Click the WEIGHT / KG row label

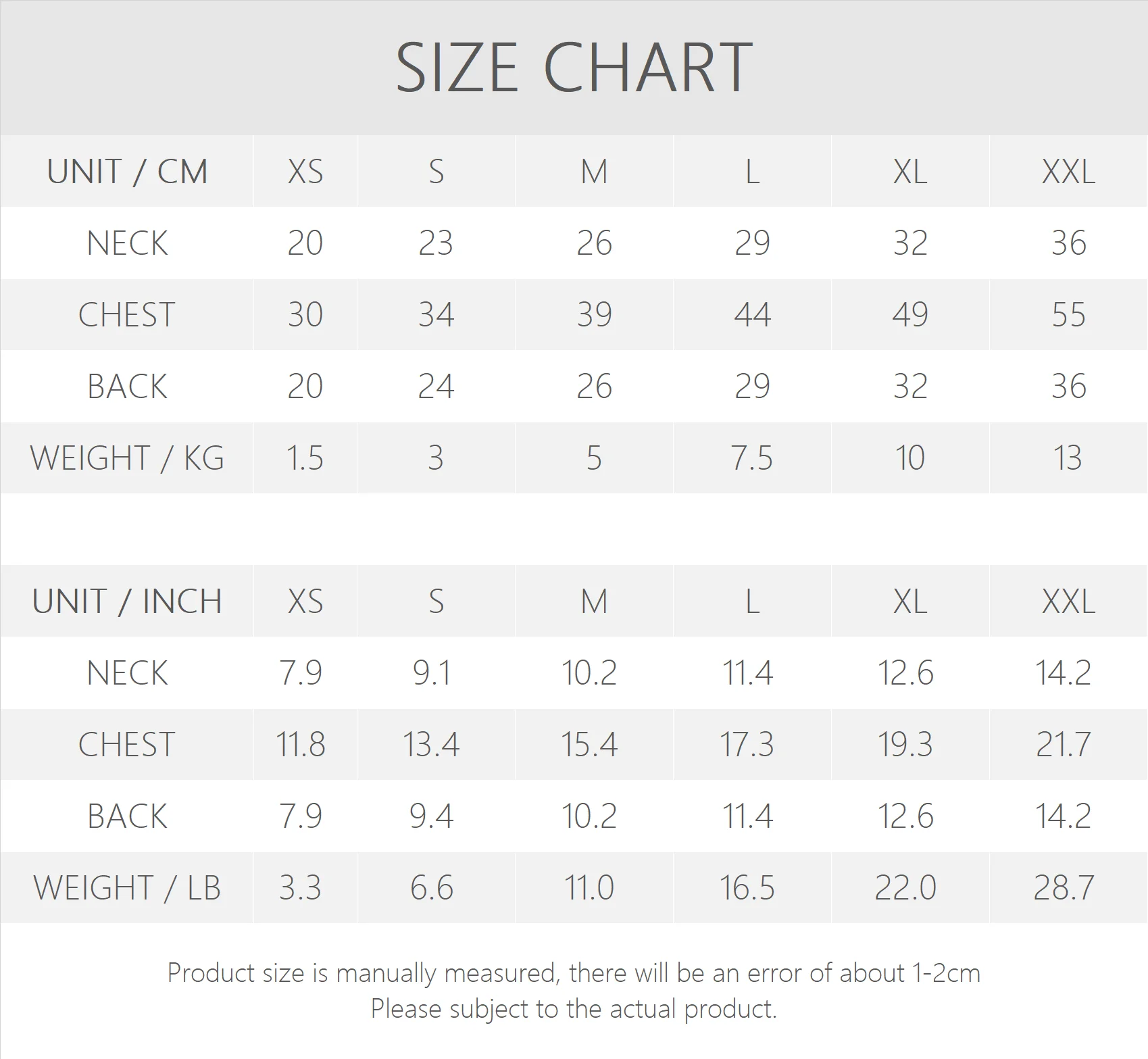[127, 458]
